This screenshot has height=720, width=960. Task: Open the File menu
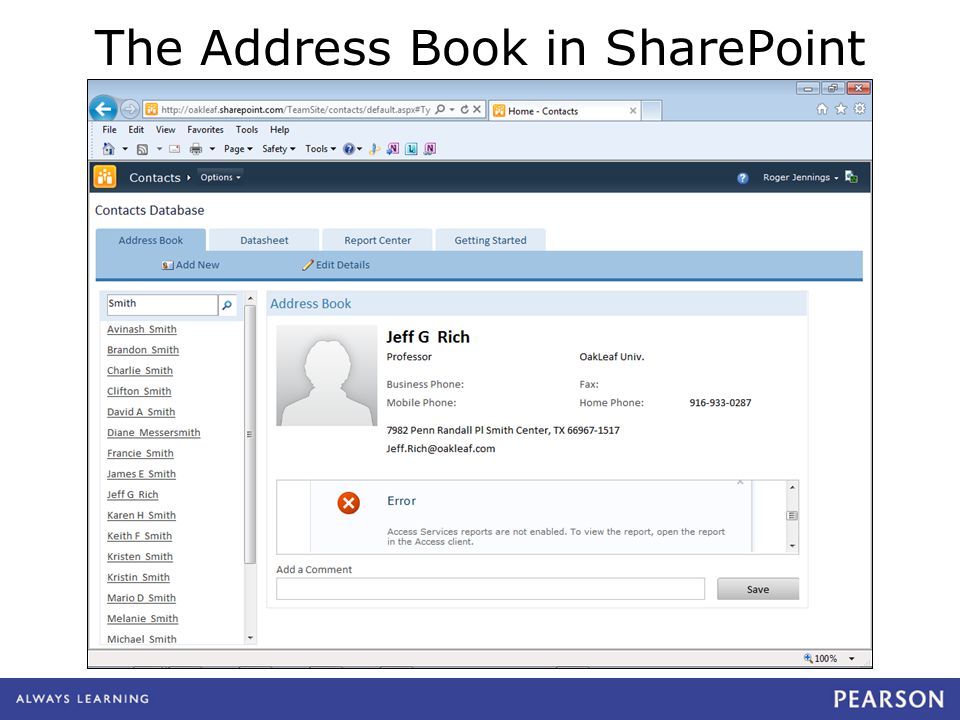click(x=110, y=130)
